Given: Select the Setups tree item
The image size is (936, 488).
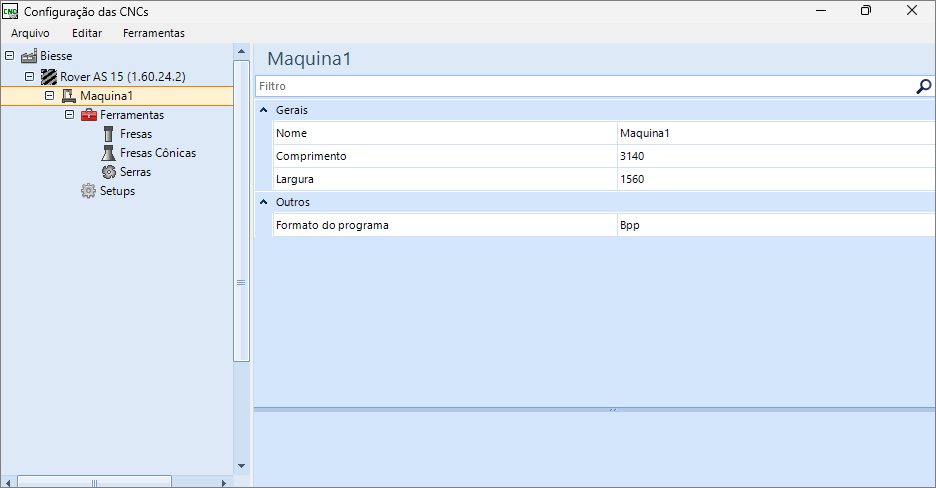Looking at the screenshot, I should [x=118, y=191].
